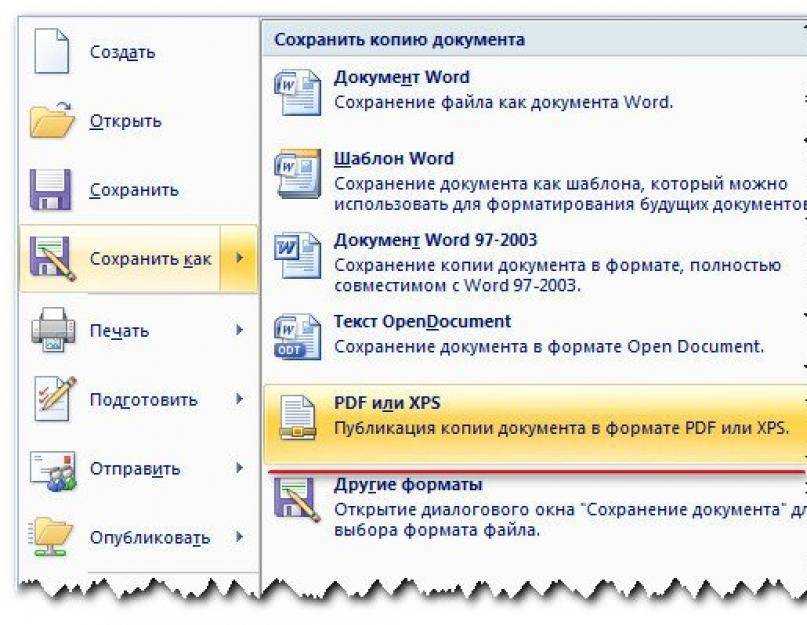The height and width of the screenshot is (625, 807).
Task: Click description text 'совместимом с Word 97-2003.'
Action: (x=457, y=285)
